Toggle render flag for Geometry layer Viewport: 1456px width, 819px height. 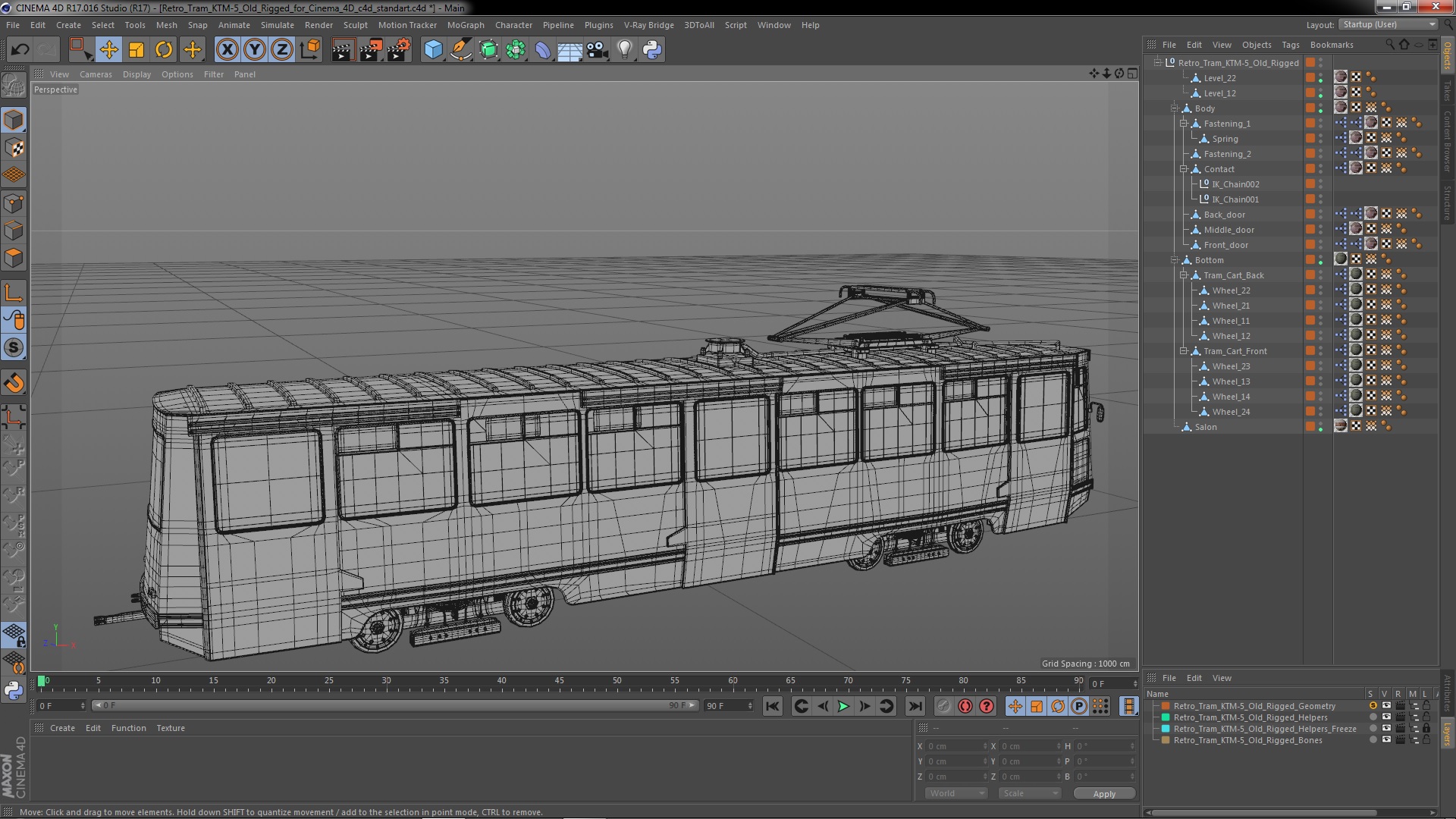click(x=1400, y=706)
